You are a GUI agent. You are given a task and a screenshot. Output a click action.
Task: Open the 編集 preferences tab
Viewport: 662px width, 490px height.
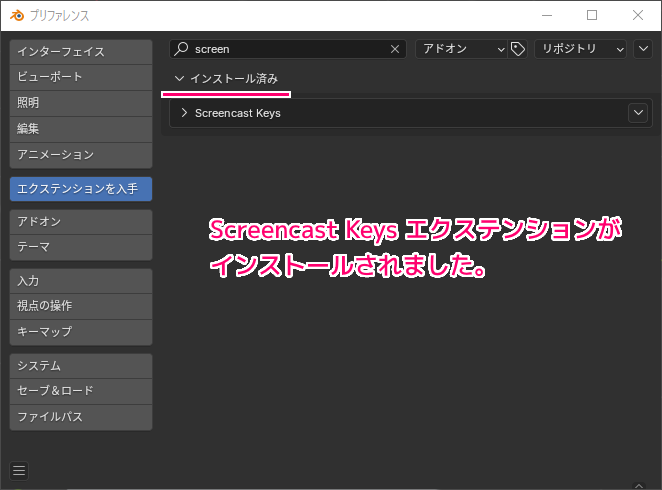(81, 129)
